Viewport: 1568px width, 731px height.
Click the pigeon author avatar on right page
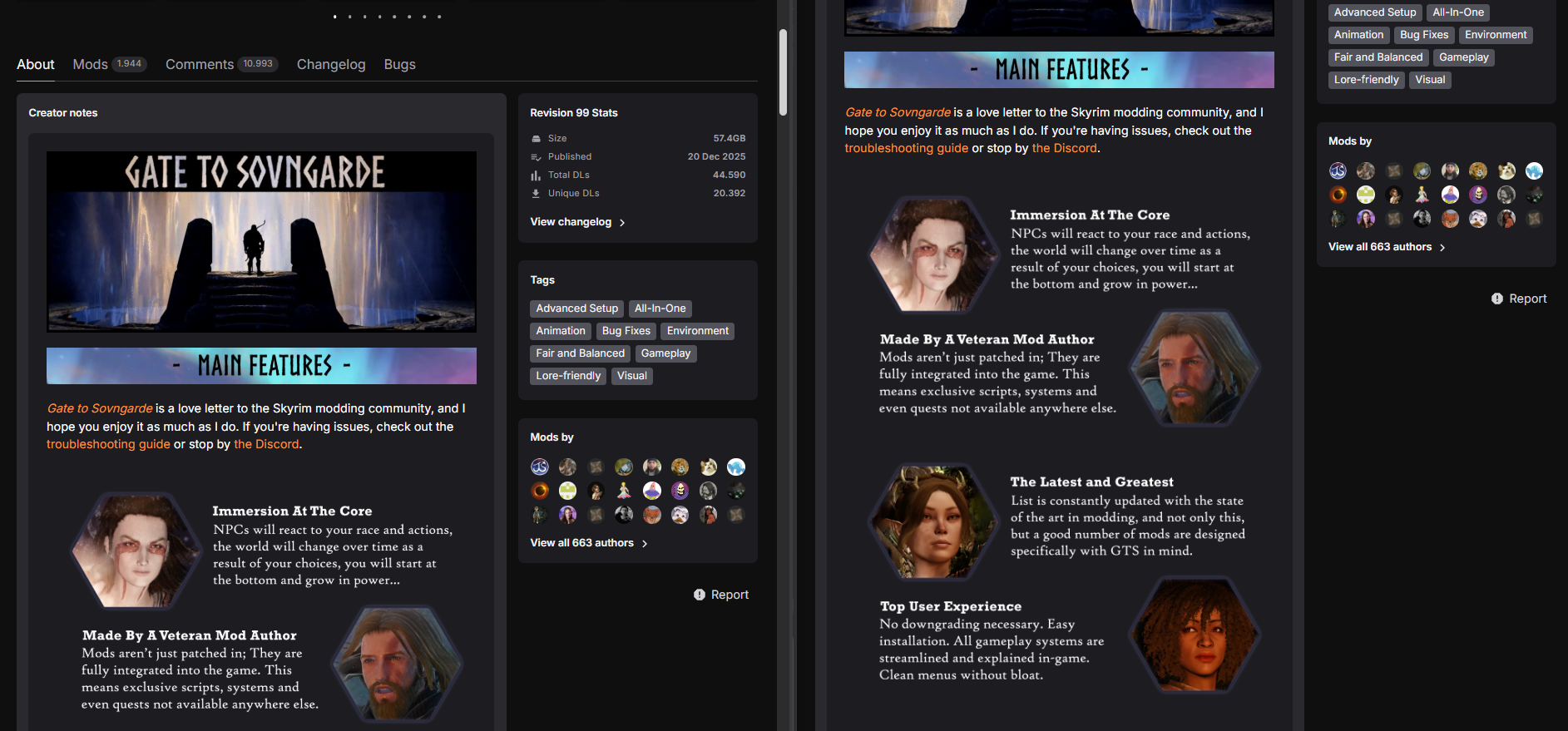1422,170
